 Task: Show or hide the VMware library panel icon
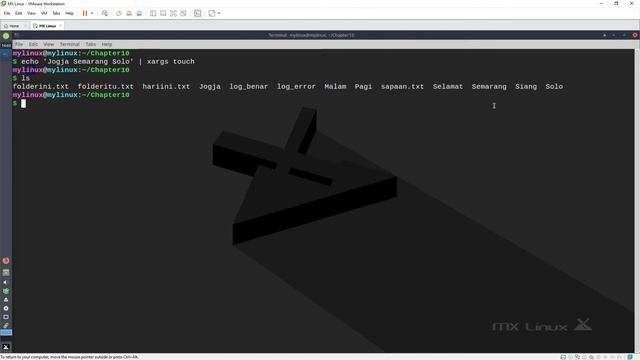tap(153, 13)
